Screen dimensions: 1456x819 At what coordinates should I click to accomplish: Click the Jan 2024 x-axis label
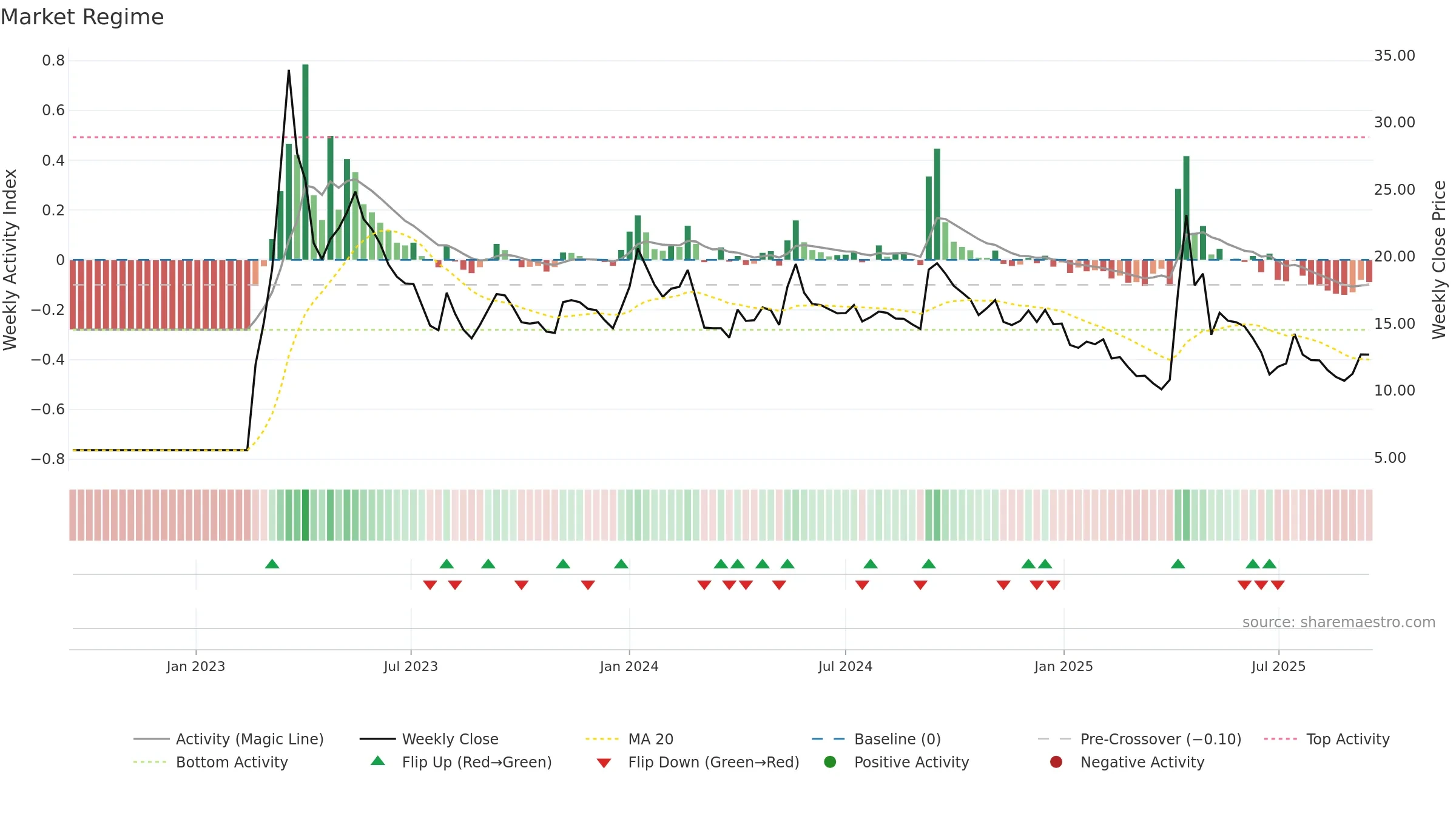[629, 666]
